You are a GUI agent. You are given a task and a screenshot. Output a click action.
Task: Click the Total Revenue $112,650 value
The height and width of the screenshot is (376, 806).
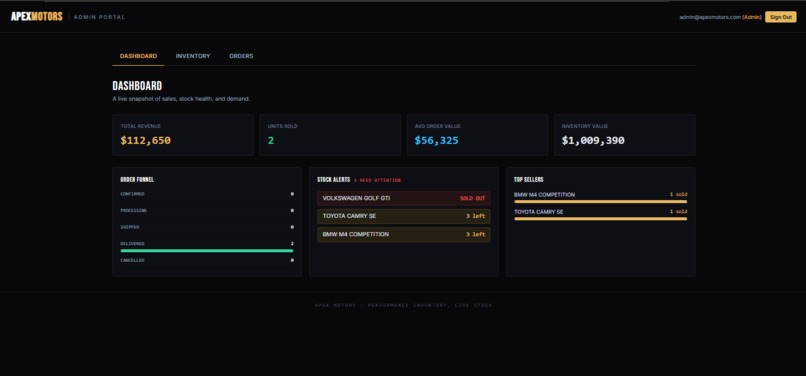145,140
